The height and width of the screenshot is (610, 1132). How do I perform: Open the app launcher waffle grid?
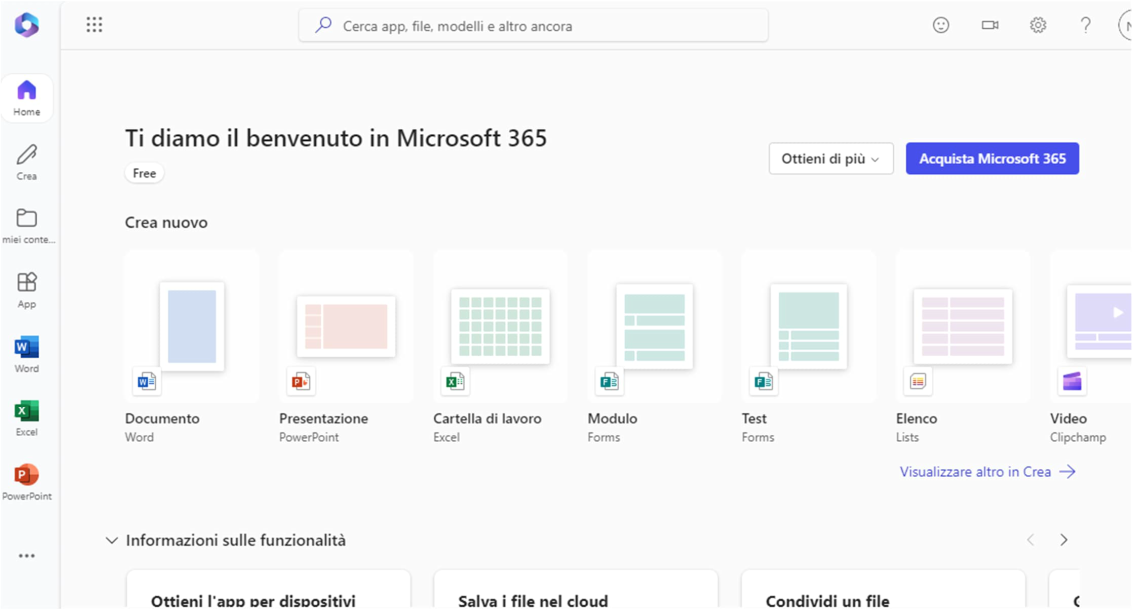click(95, 25)
